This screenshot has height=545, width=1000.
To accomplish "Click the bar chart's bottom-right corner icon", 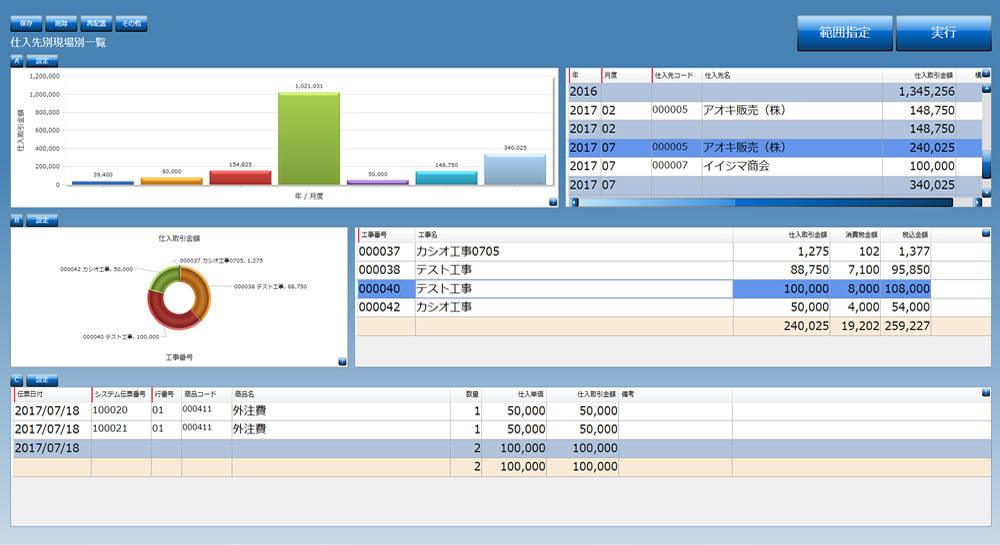I will [x=552, y=201].
